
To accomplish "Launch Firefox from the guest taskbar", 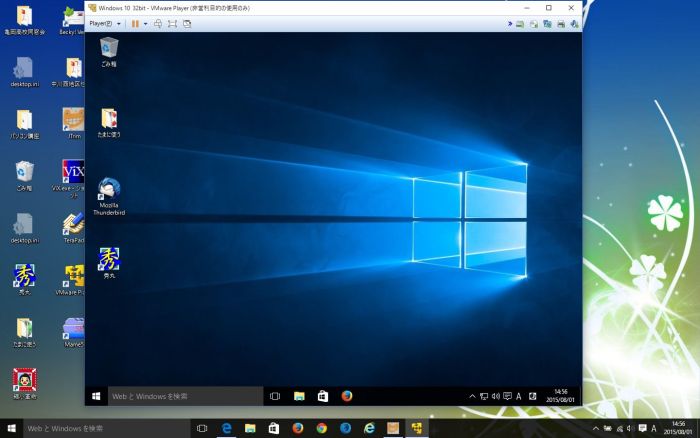I will click(x=346, y=396).
